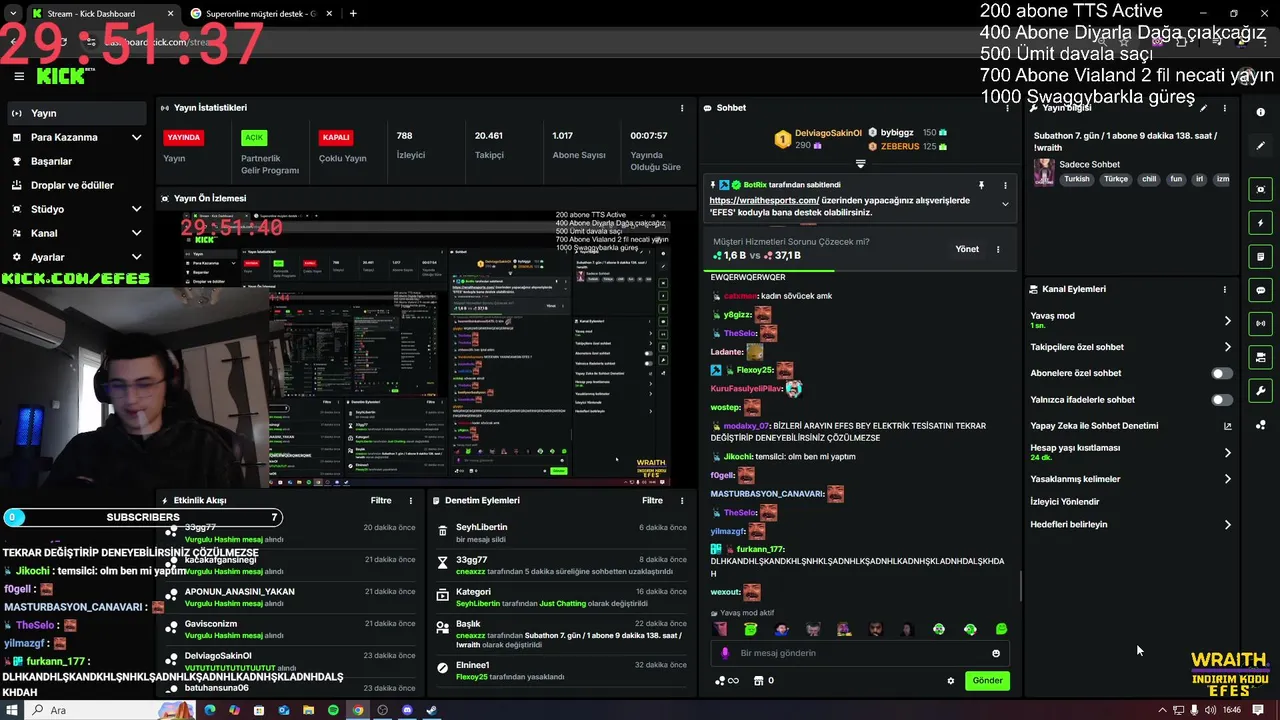Image resolution: width=1280 pixels, height=720 pixels.
Task: Select Başarılar in left navigation
Action: pos(77,161)
